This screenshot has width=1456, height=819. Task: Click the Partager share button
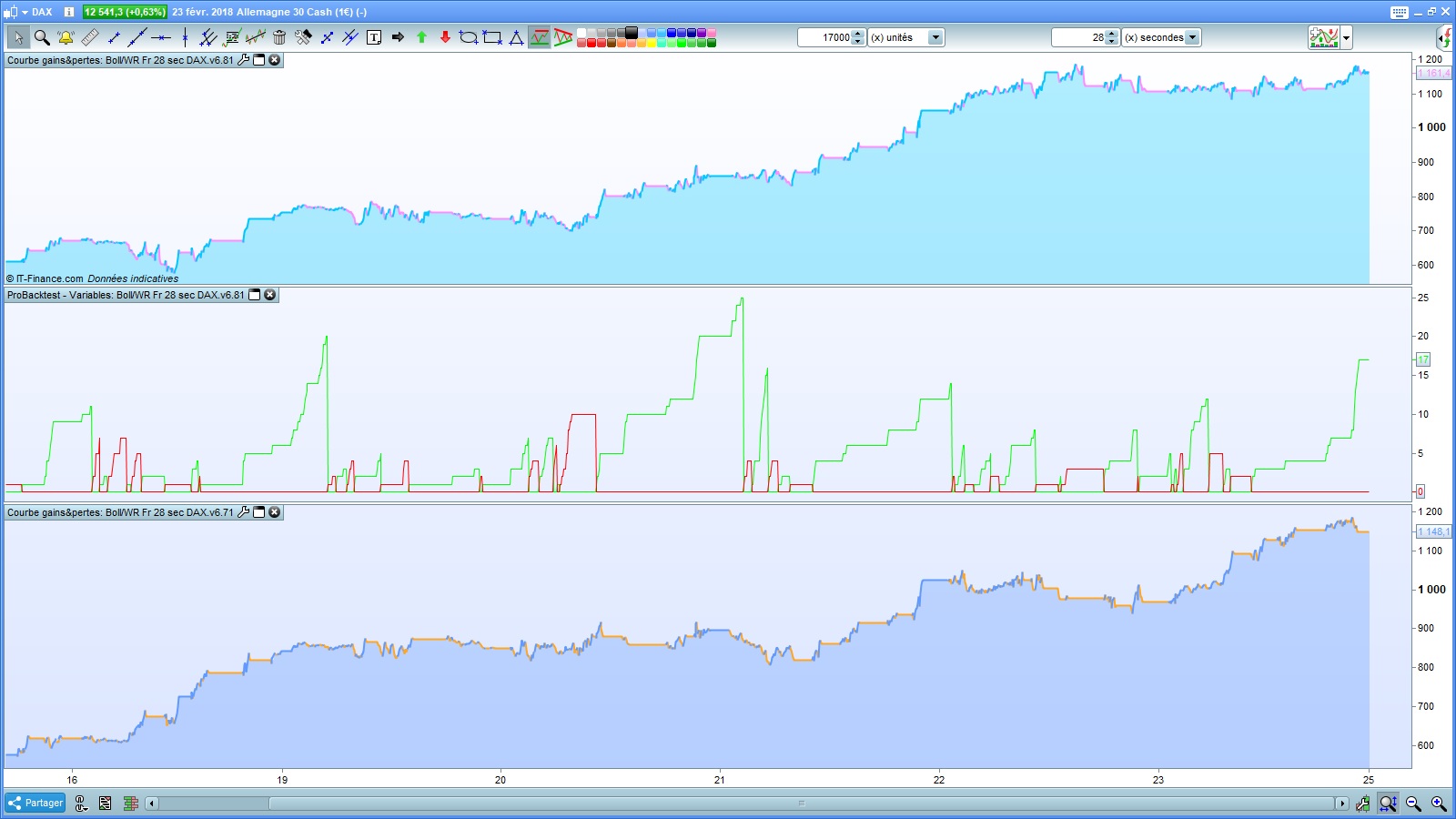coord(35,803)
